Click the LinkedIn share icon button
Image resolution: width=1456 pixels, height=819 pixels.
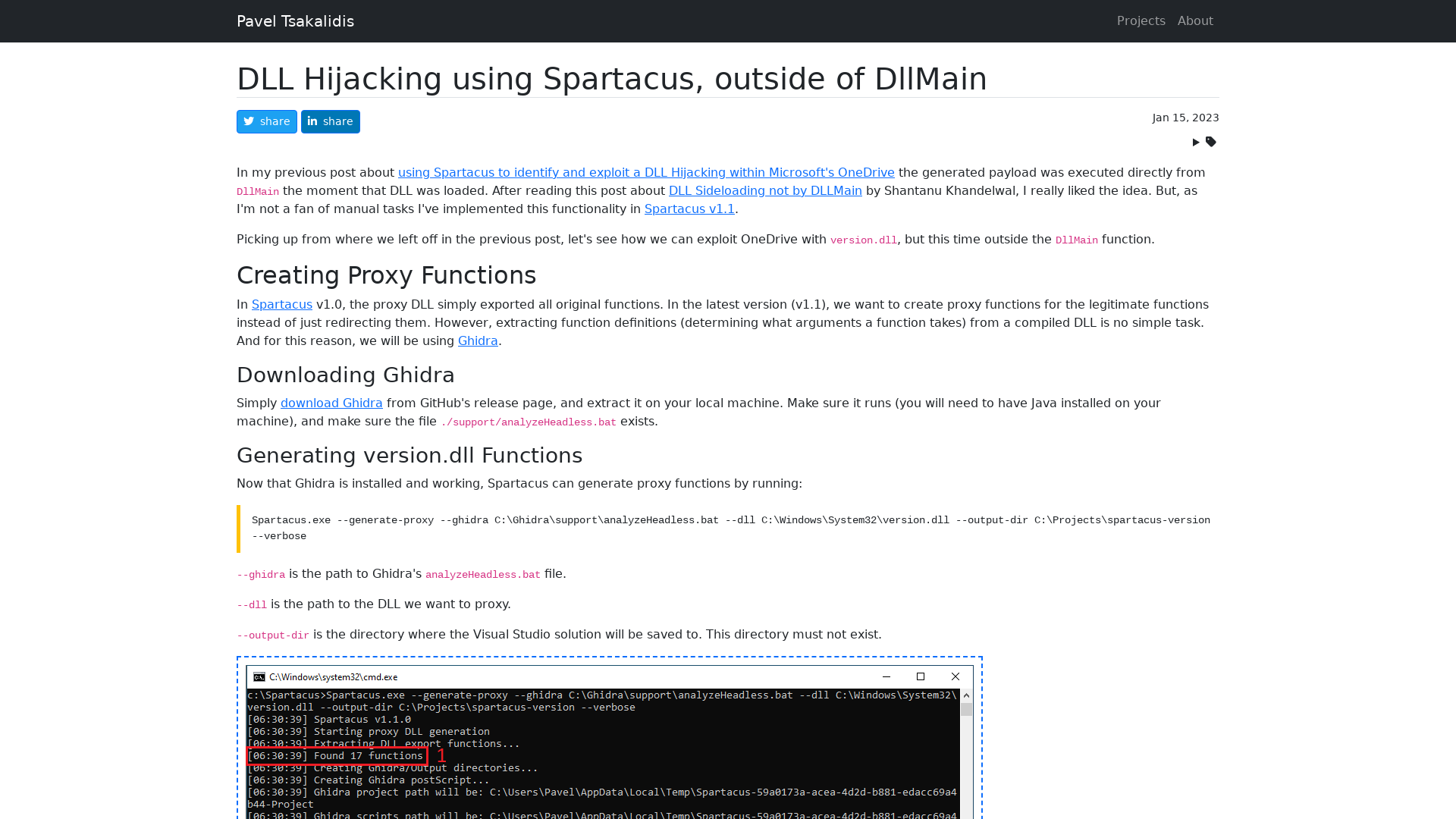click(330, 121)
